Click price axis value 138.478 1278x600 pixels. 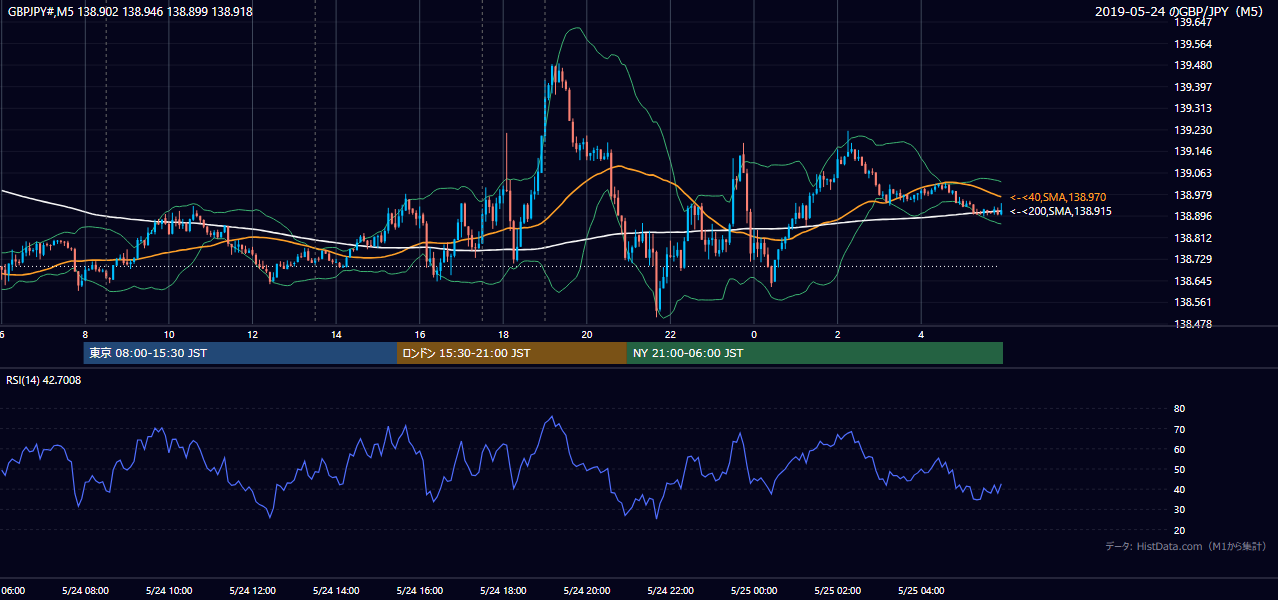(1192, 324)
